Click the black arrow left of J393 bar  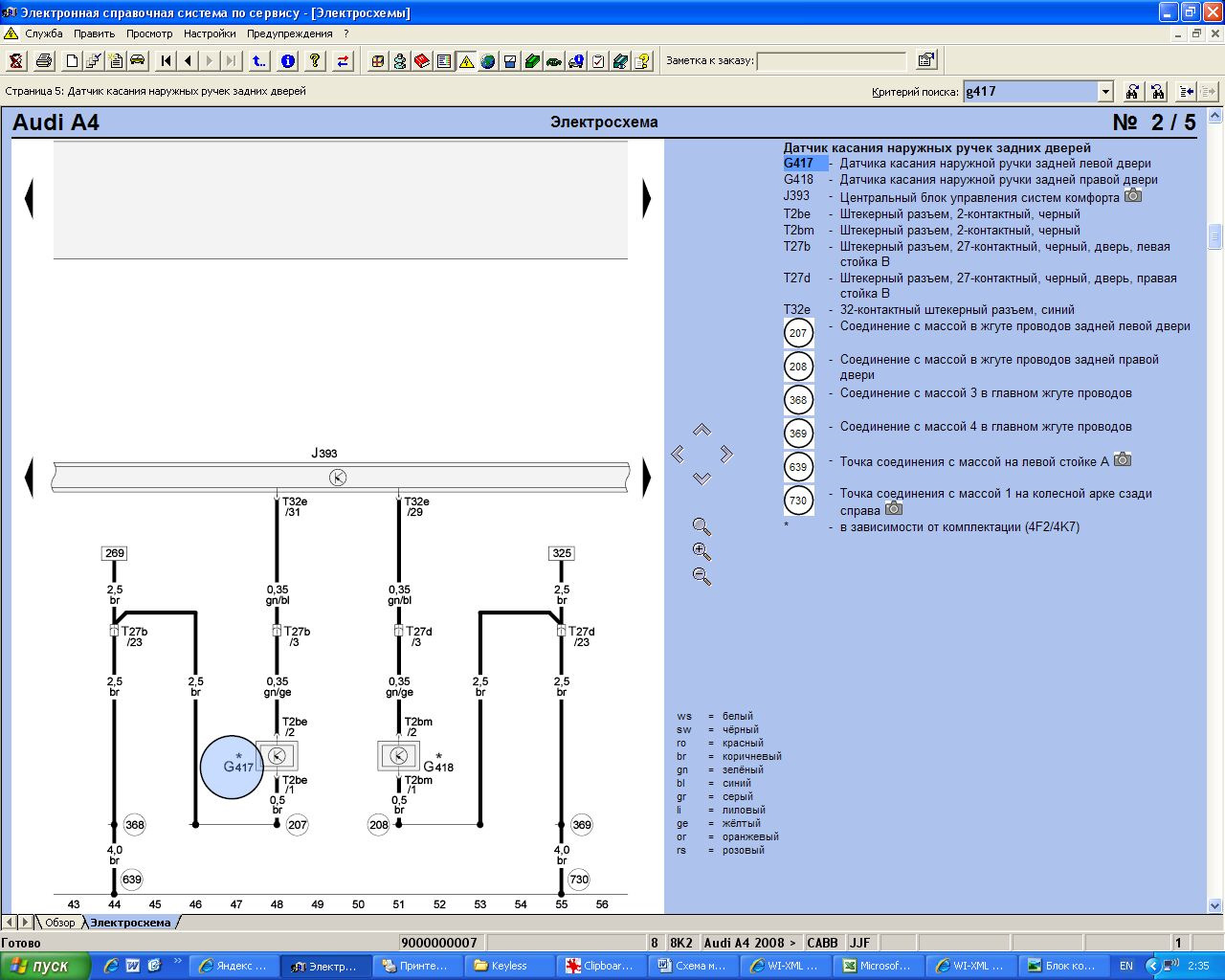coord(29,477)
